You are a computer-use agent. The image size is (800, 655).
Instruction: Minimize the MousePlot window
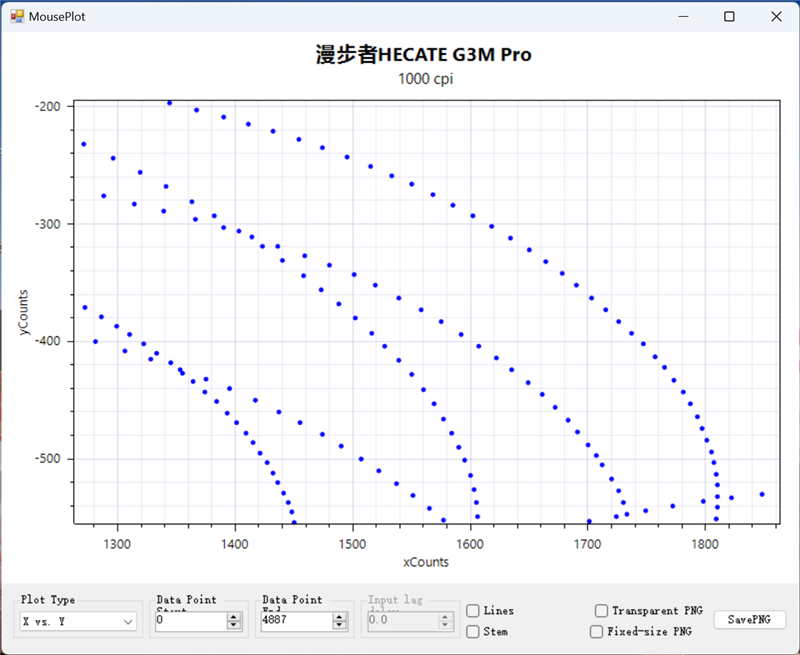(x=683, y=16)
